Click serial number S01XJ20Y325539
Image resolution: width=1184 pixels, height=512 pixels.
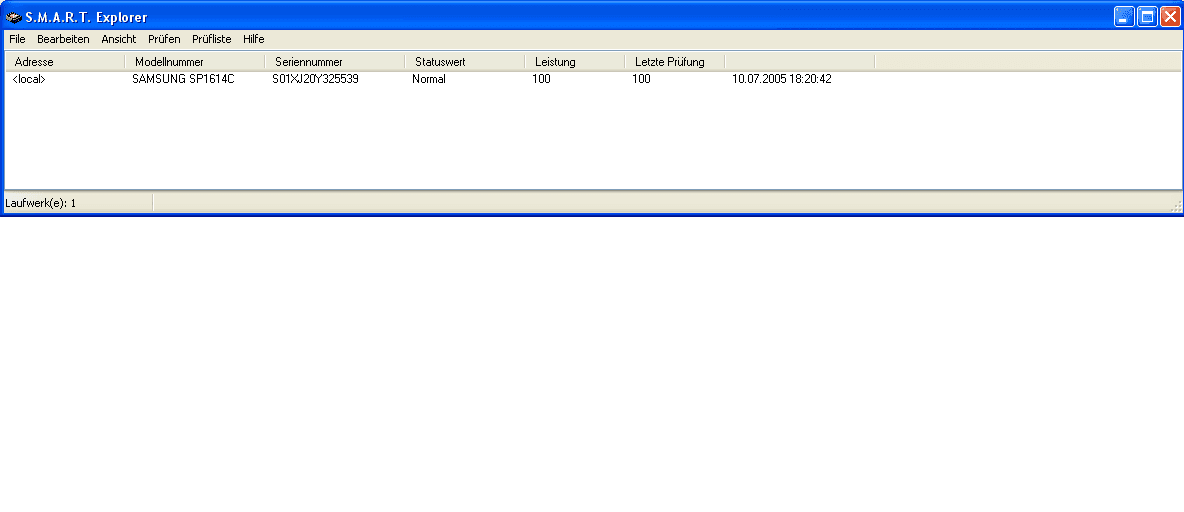click(315, 79)
